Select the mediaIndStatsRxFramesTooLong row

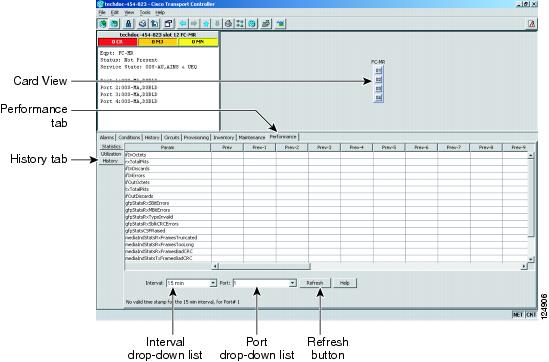[x=326, y=244]
